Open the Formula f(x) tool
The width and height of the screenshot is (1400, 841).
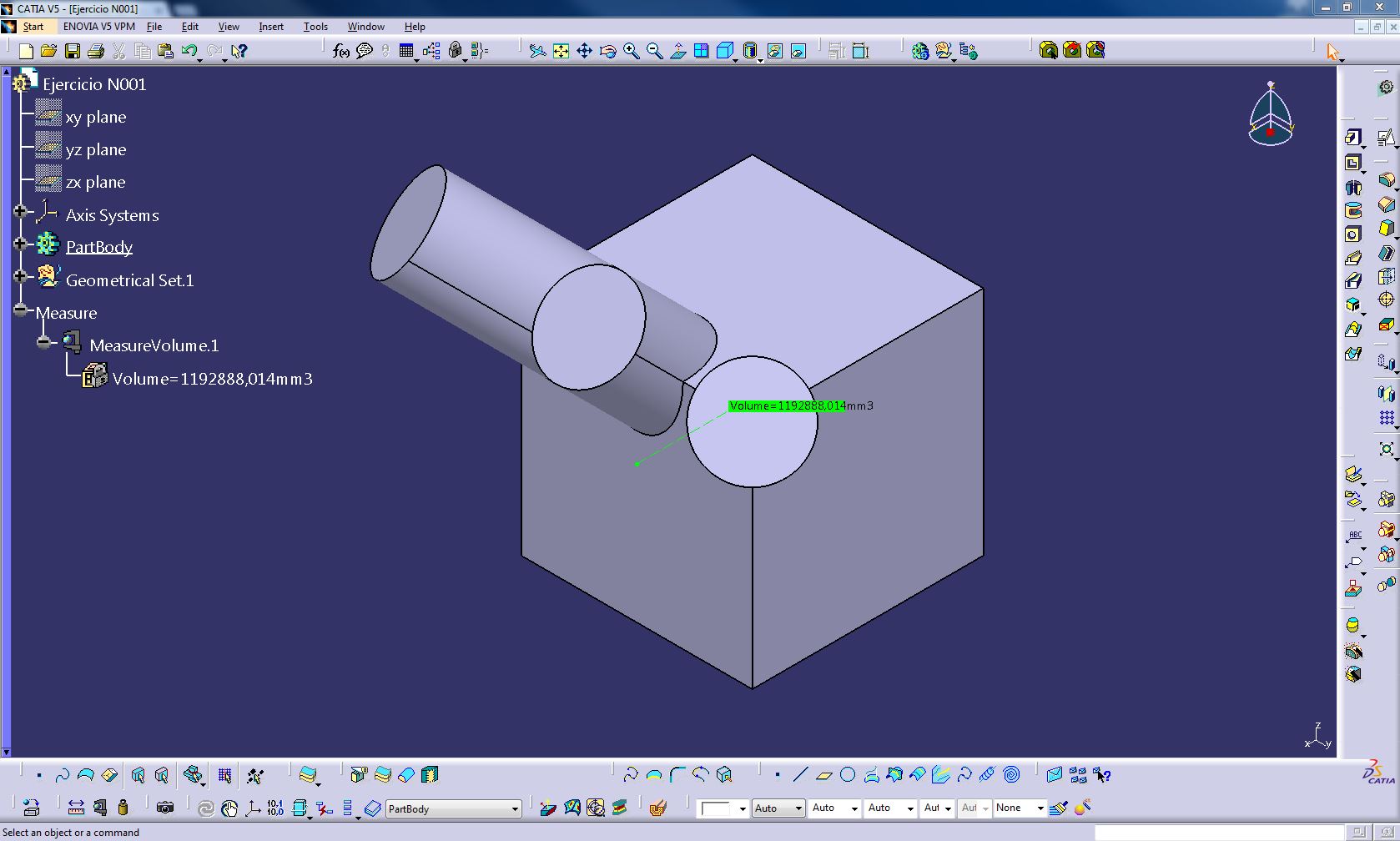(x=340, y=52)
